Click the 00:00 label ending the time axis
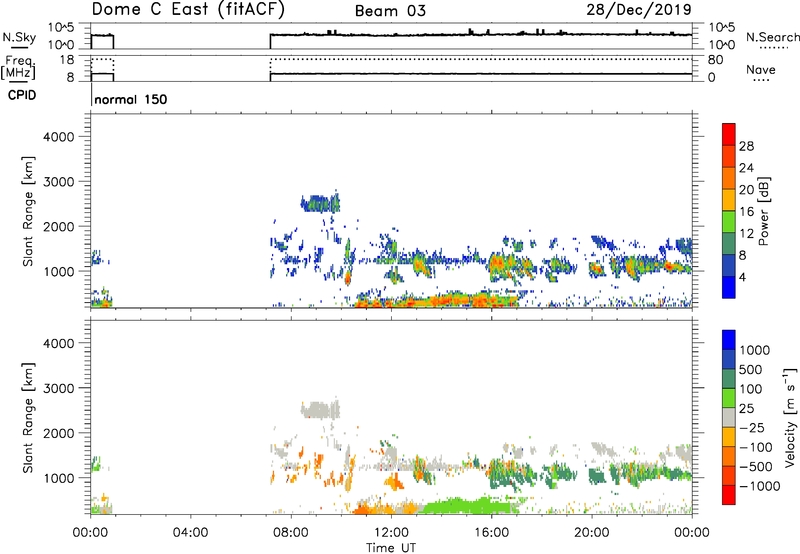The image size is (800, 554). [x=692, y=533]
